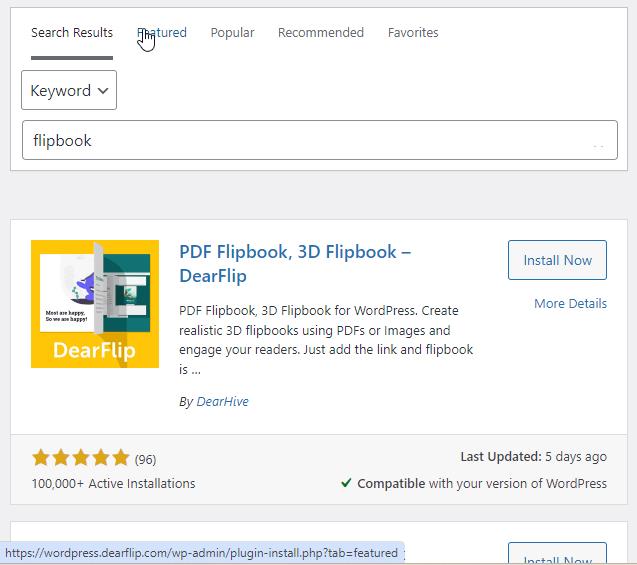Screen dimensions: 637x565
Task: Click the fifth gold rating star
Action: (120, 458)
